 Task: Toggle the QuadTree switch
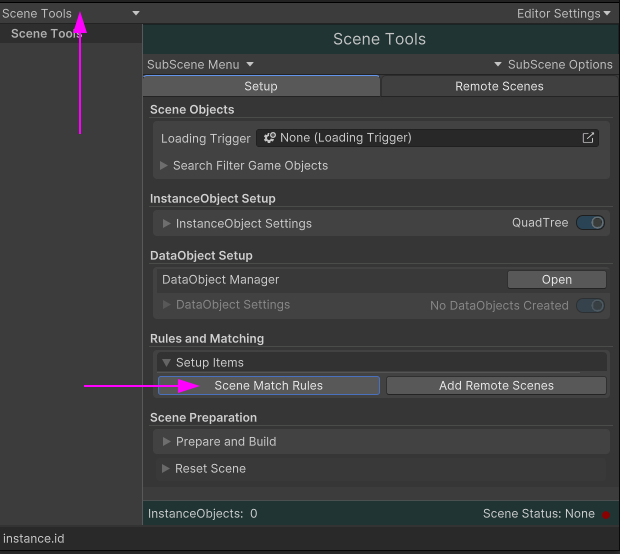[590, 223]
